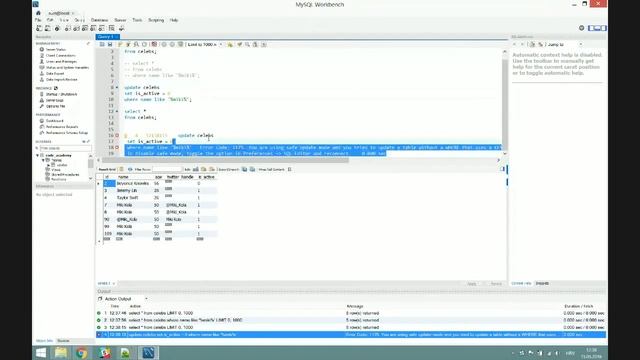Screen dimensions: 640x360
Task: Select the Views folder in schema tree
Action: (56, 170)
